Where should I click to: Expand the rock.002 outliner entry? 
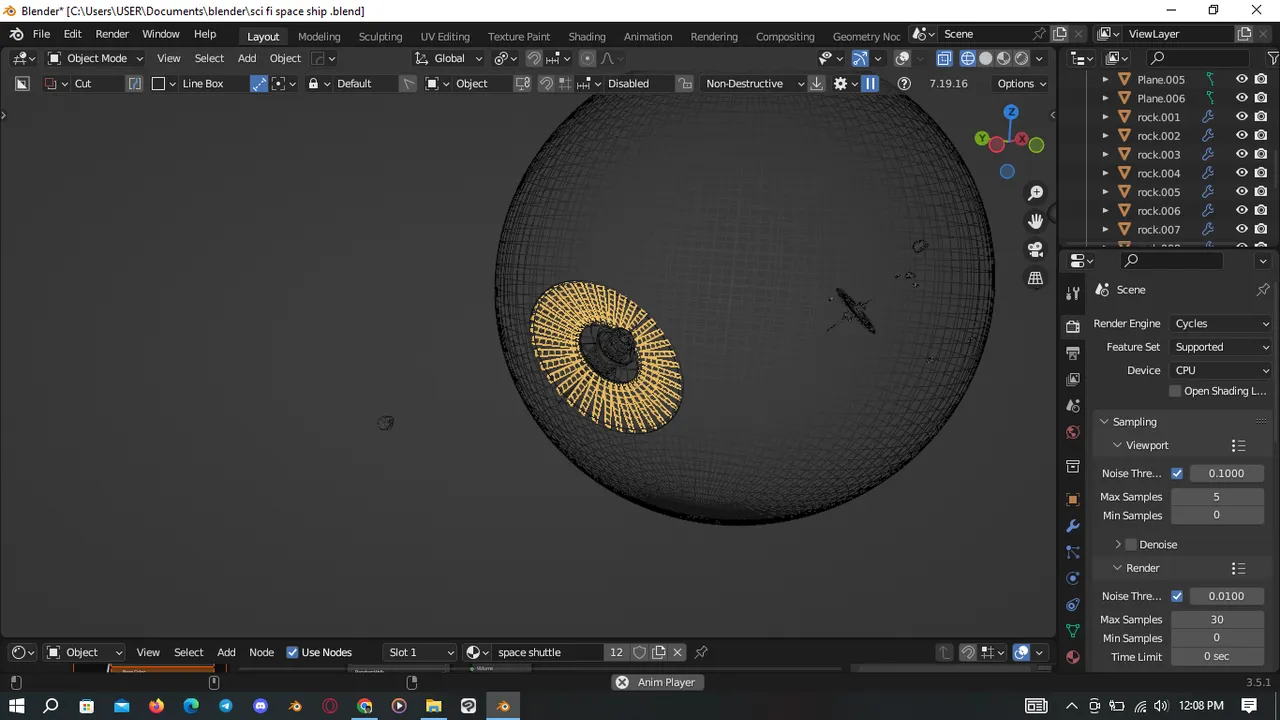[x=1105, y=136]
